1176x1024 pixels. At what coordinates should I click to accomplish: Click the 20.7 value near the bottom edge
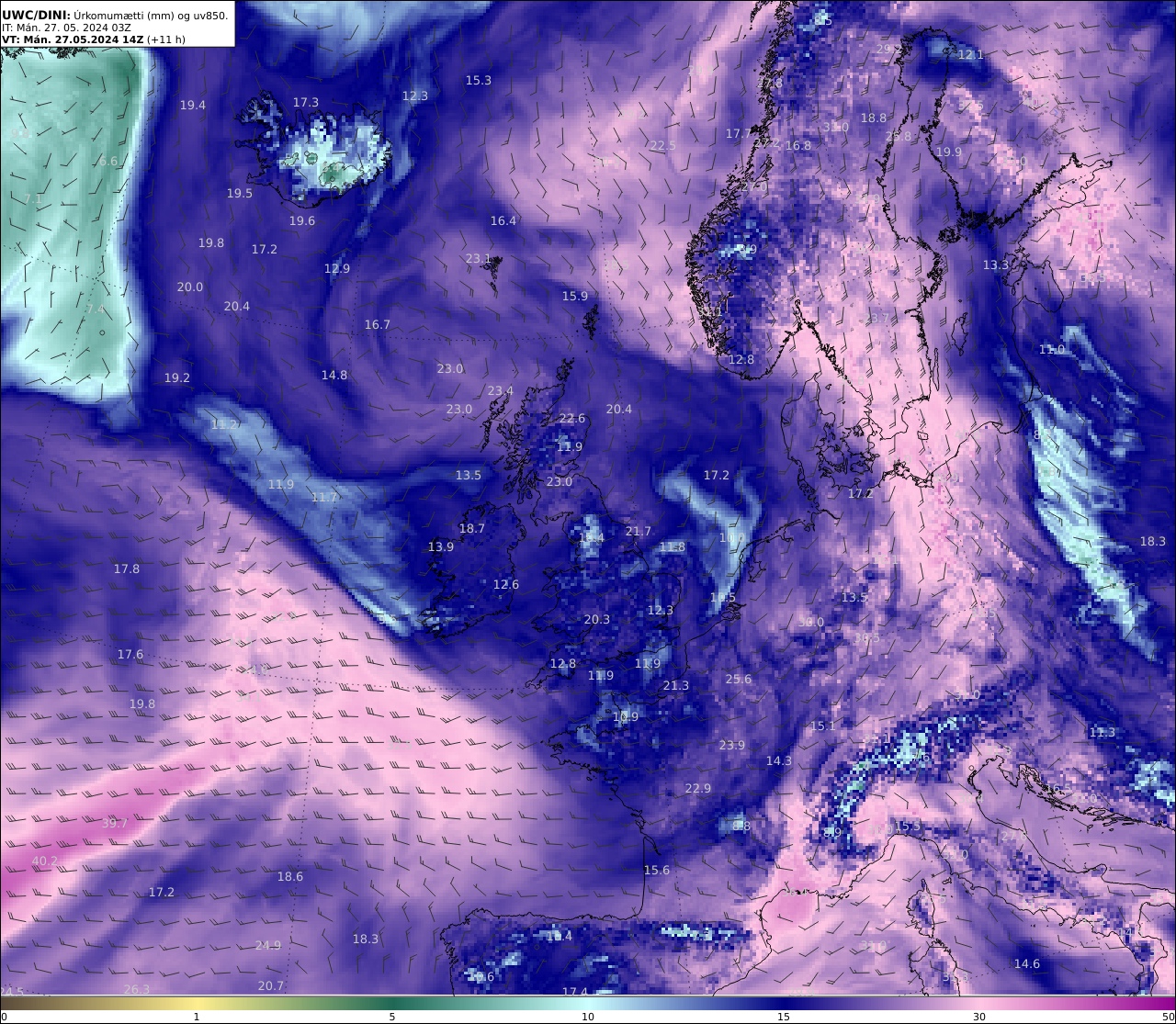coord(271,986)
